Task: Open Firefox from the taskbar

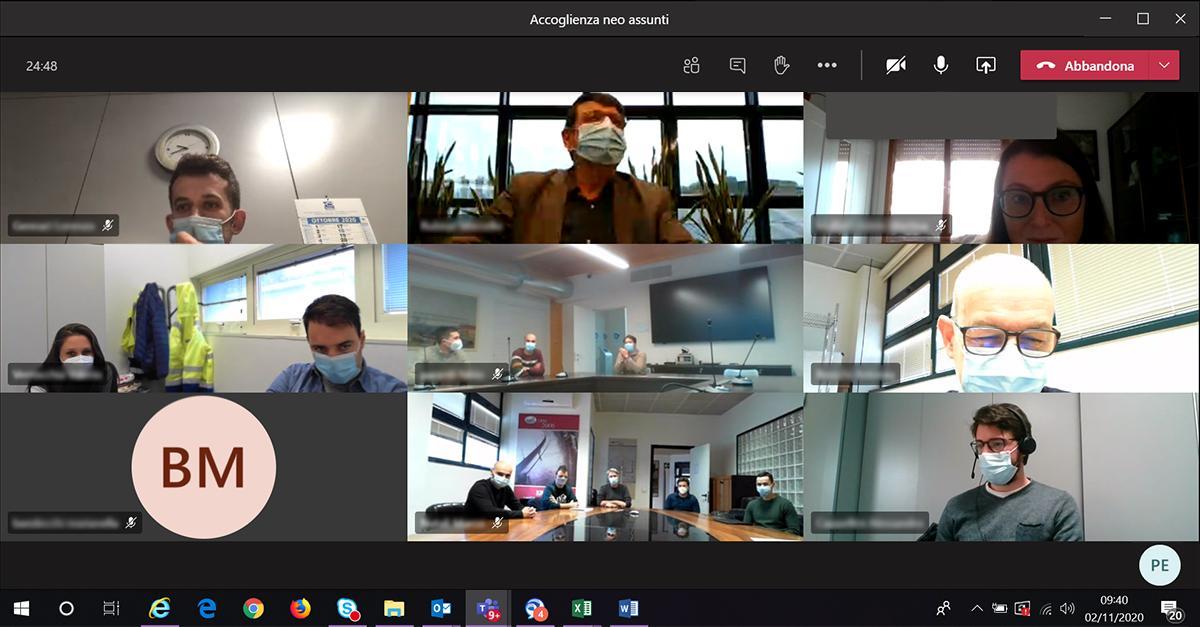Action: (301, 608)
